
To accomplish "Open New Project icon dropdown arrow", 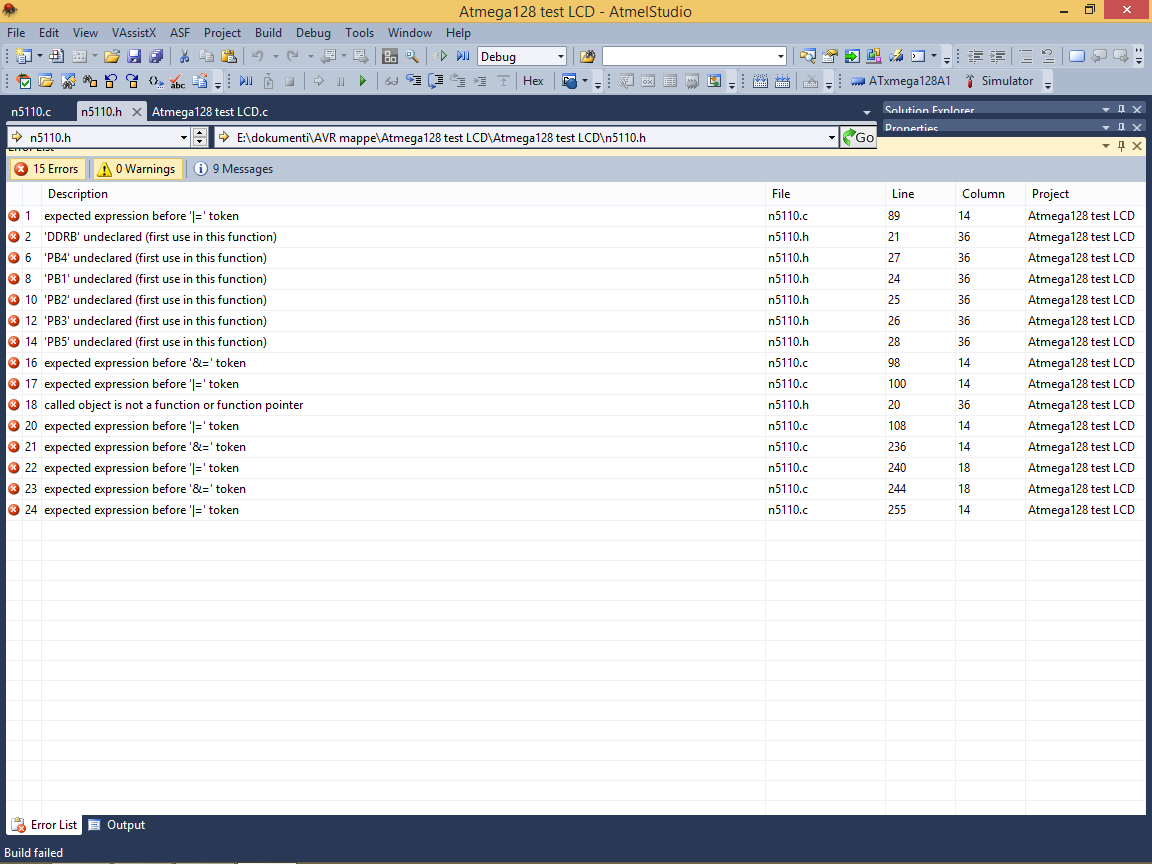I will (x=40, y=57).
